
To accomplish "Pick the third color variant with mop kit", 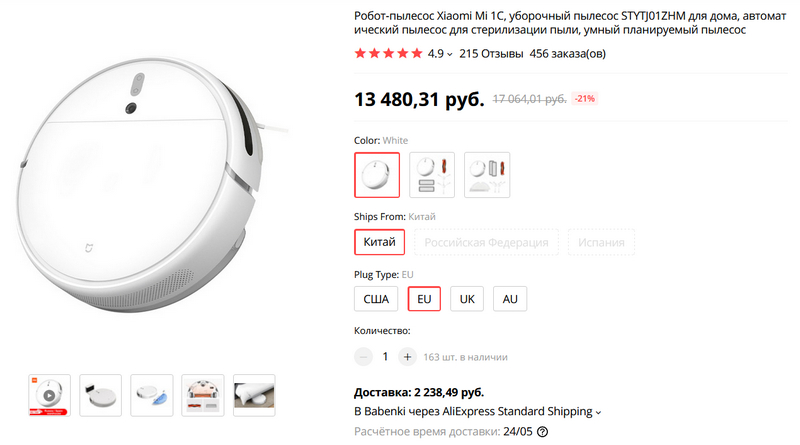I will point(487,175).
